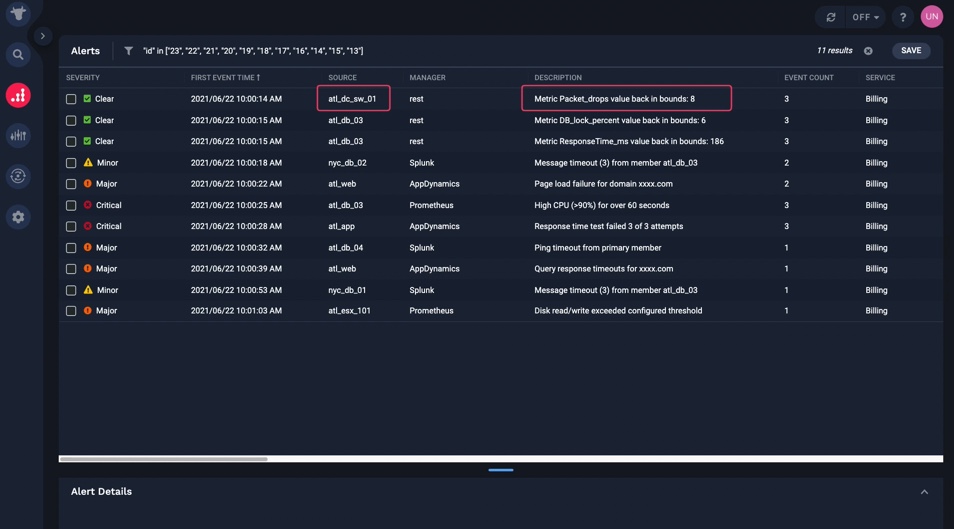This screenshot has width=954, height=529.
Task: Collapse the Alert Details panel chevron
Action: (924, 492)
